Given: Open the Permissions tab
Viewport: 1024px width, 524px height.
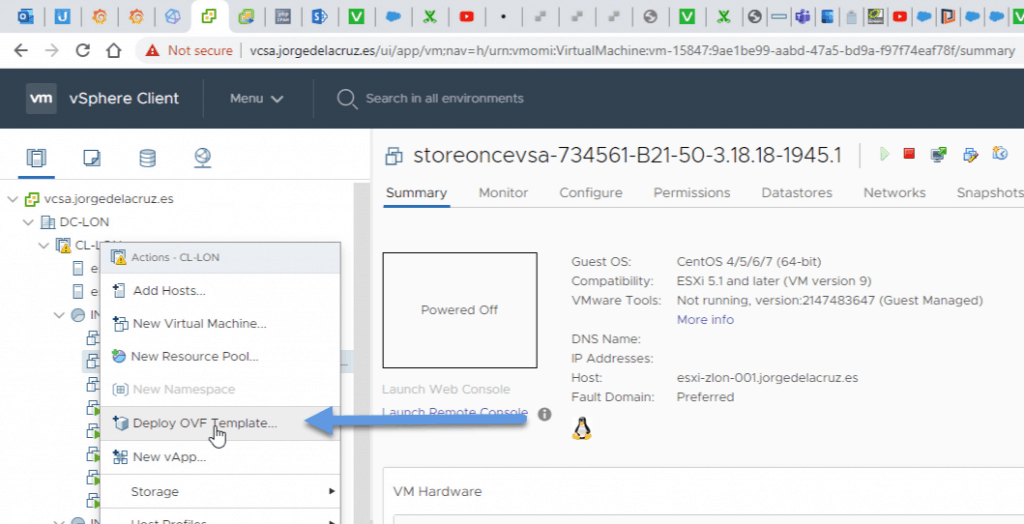Looking at the screenshot, I should click(x=692, y=193).
